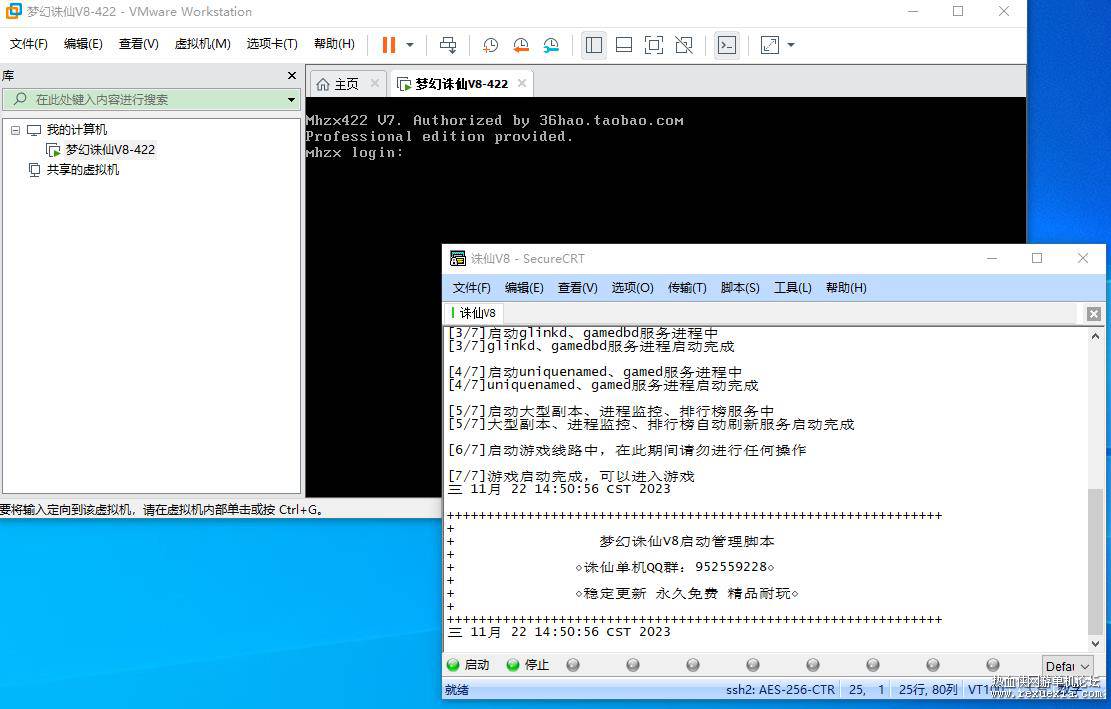The height and width of the screenshot is (709, 1111).
Task: Click the stretch guest display icon
Action: 769,45
